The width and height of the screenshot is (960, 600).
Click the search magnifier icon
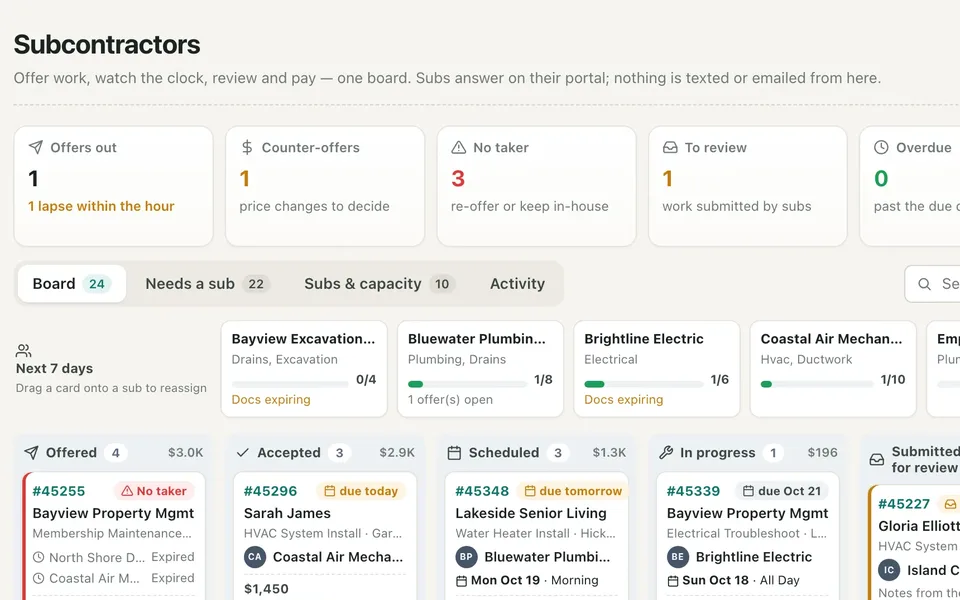[924, 283]
